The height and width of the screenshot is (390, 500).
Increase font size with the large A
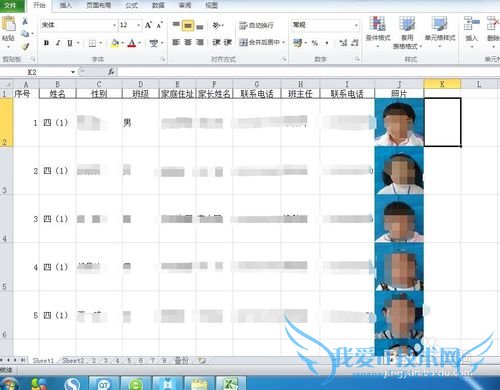[x=148, y=25]
